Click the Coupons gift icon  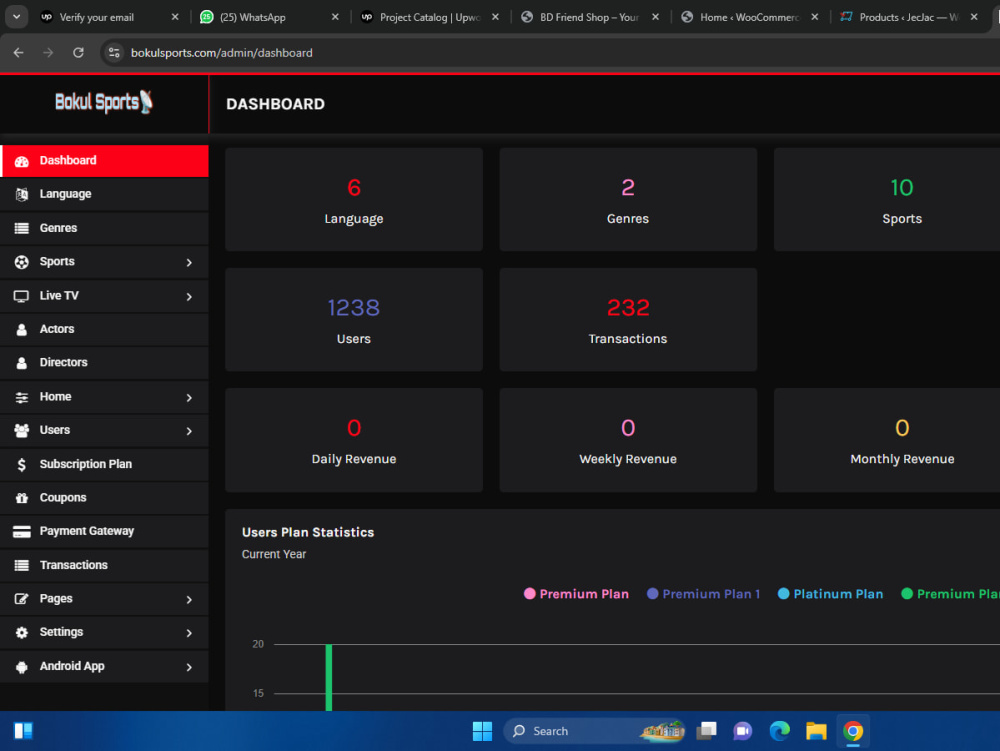pyautogui.click(x=22, y=498)
